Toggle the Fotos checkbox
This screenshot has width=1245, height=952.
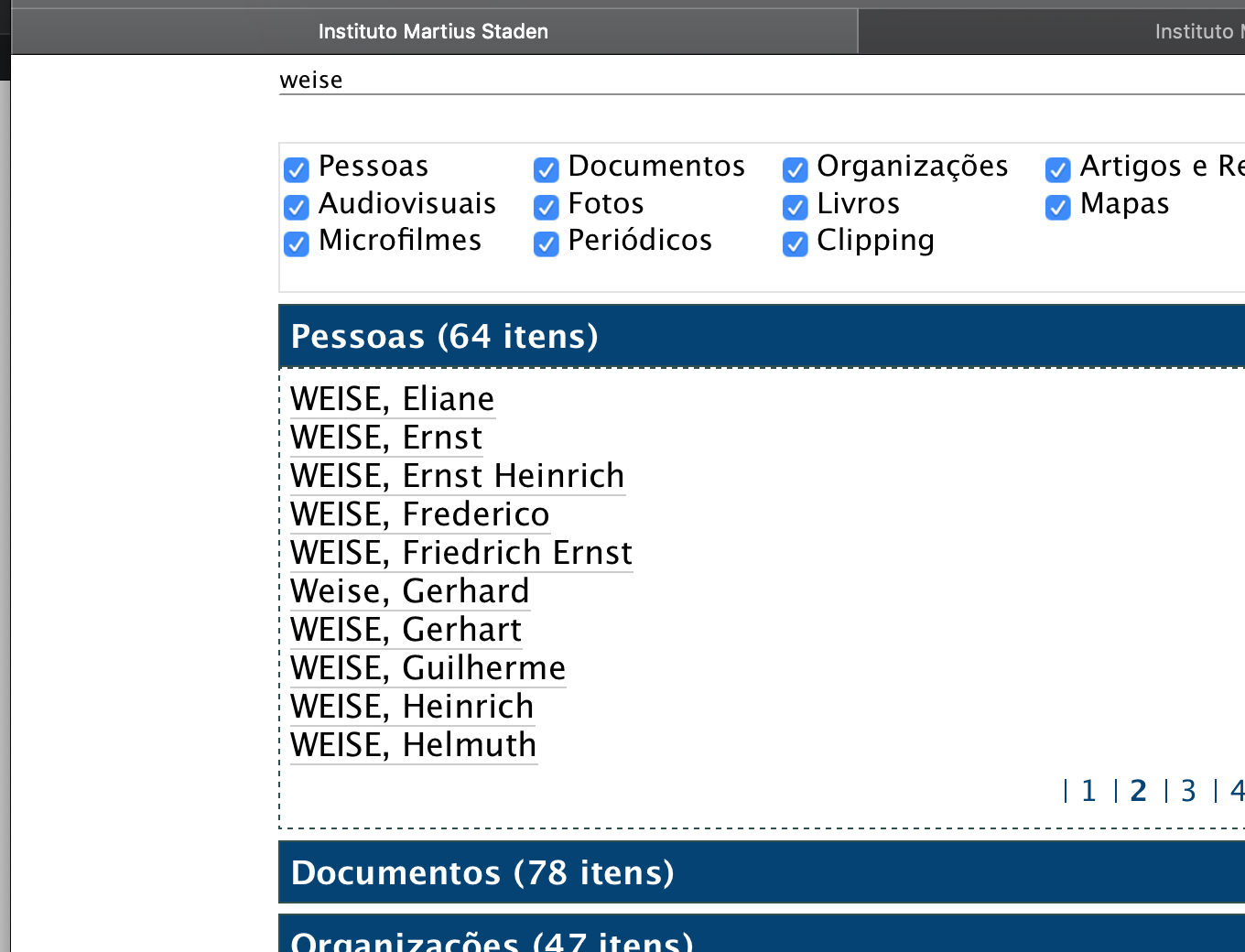point(547,208)
